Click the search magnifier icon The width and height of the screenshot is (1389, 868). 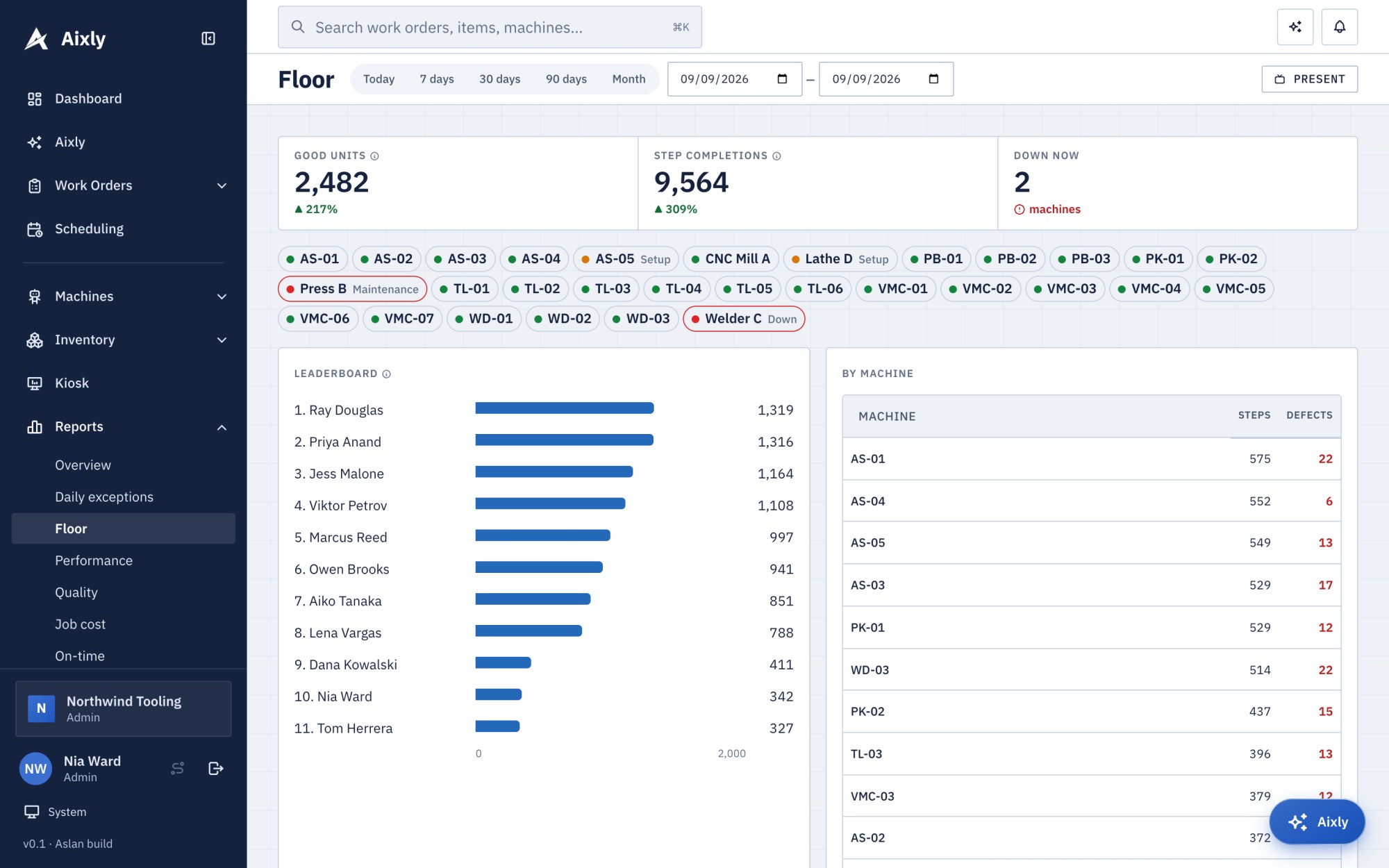click(298, 27)
